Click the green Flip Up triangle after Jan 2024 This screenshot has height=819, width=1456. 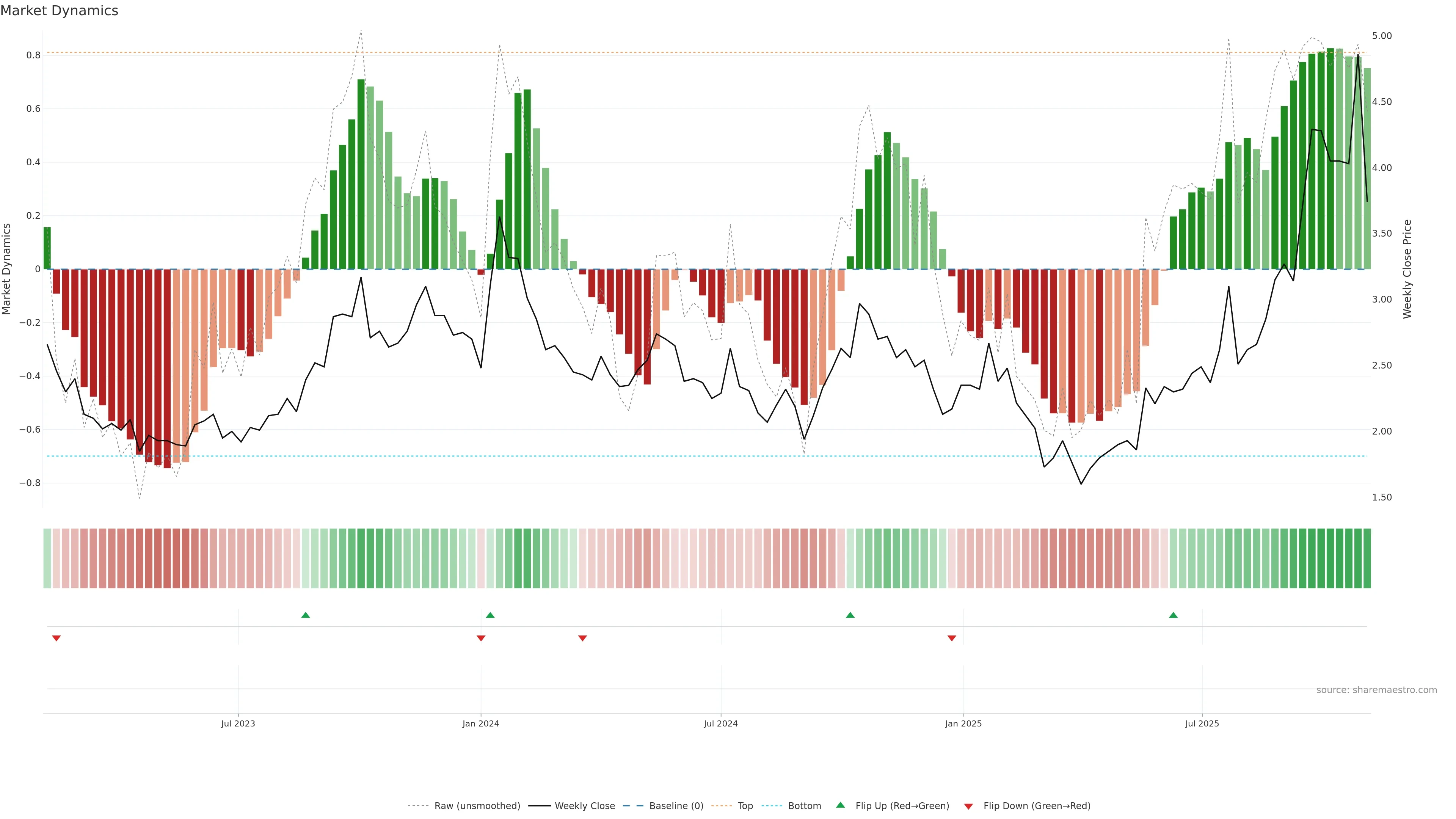tap(490, 615)
